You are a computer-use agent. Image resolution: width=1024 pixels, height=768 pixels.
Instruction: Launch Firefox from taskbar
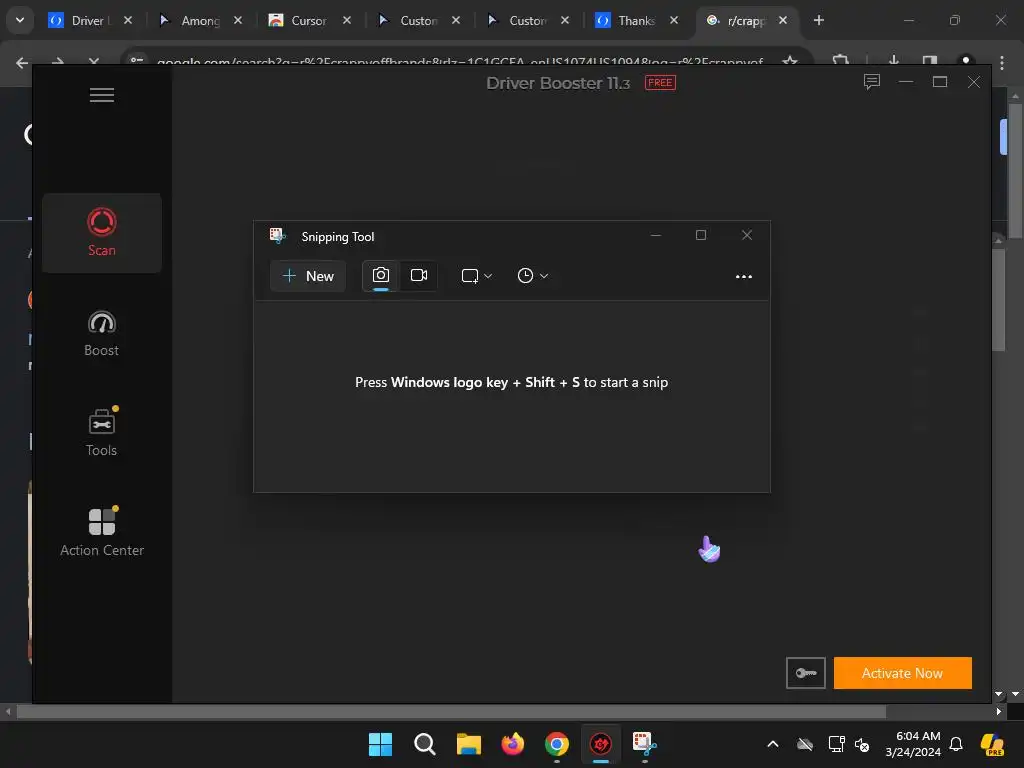click(x=513, y=744)
